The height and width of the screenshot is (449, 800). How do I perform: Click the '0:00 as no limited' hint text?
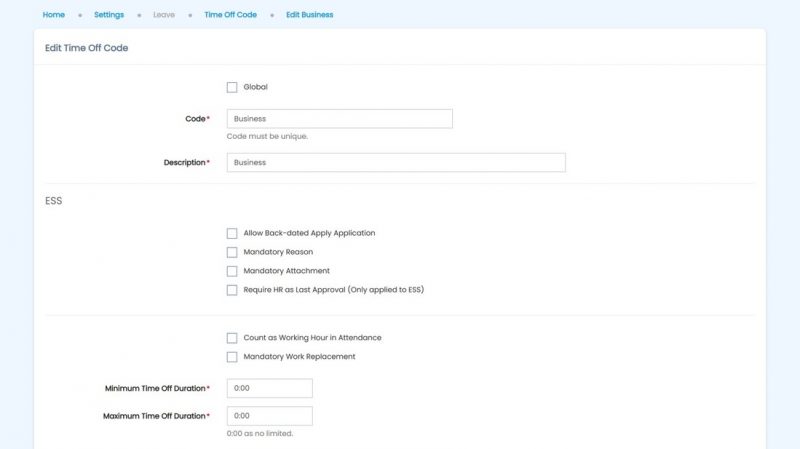pyautogui.click(x=260, y=434)
